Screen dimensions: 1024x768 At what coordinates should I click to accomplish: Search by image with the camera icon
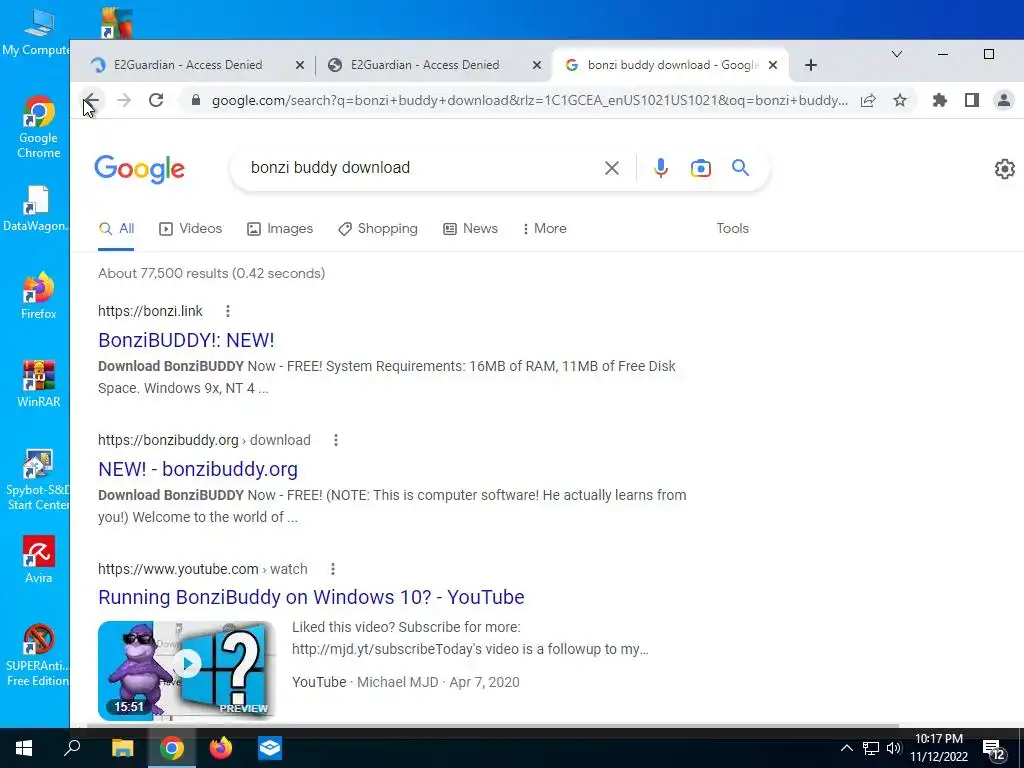[701, 168]
